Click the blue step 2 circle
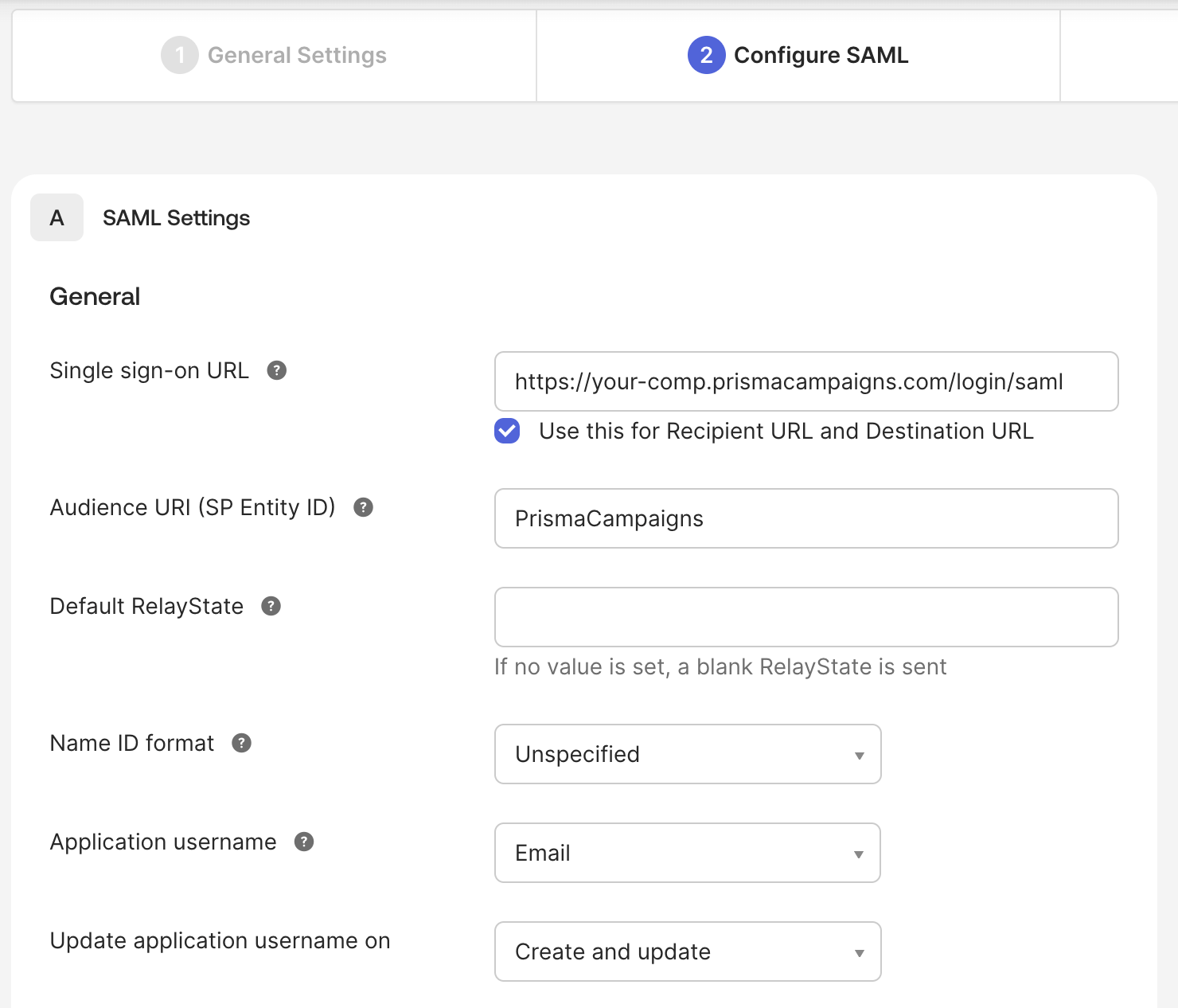Viewport: 1178px width, 1008px height. tap(705, 55)
